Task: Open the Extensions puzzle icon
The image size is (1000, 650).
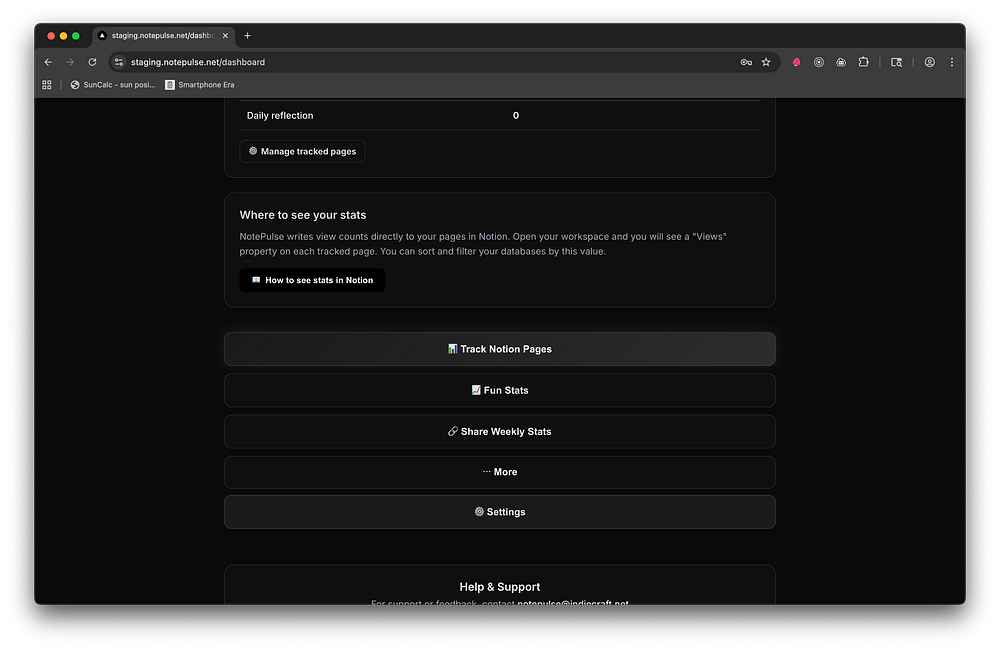Action: [864, 62]
